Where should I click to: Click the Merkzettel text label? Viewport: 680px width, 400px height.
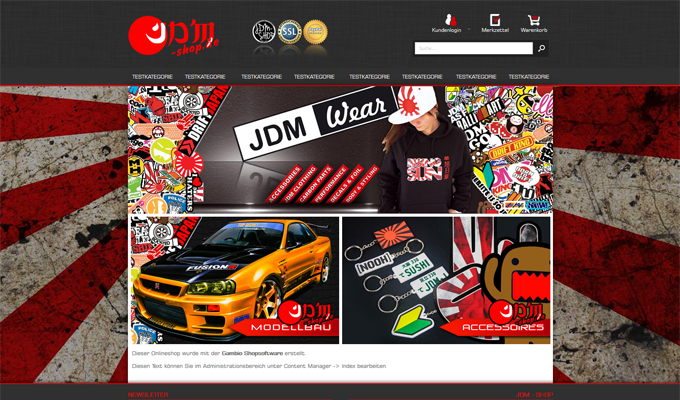[x=495, y=30]
